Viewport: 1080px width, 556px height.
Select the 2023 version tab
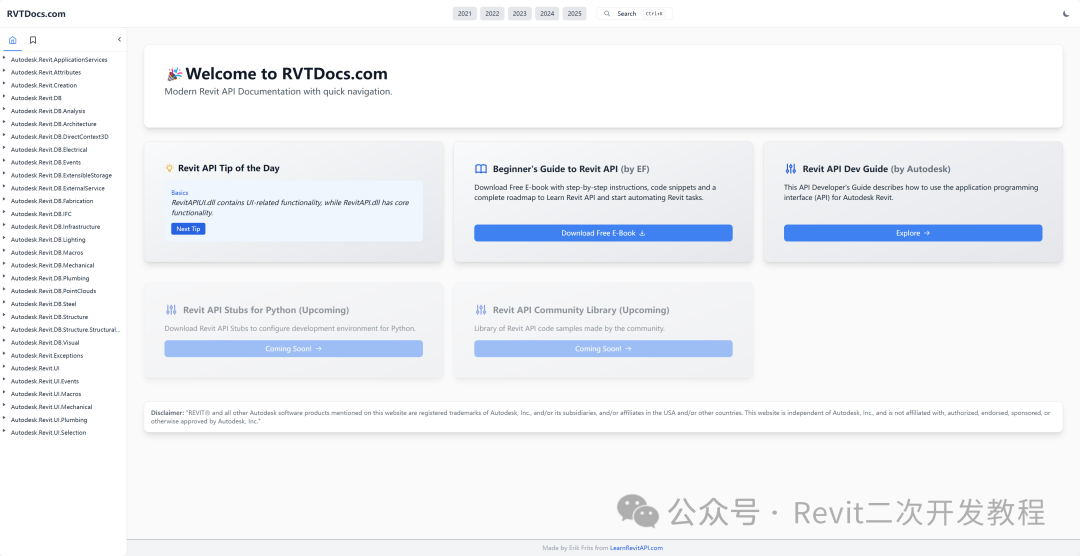(x=519, y=14)
